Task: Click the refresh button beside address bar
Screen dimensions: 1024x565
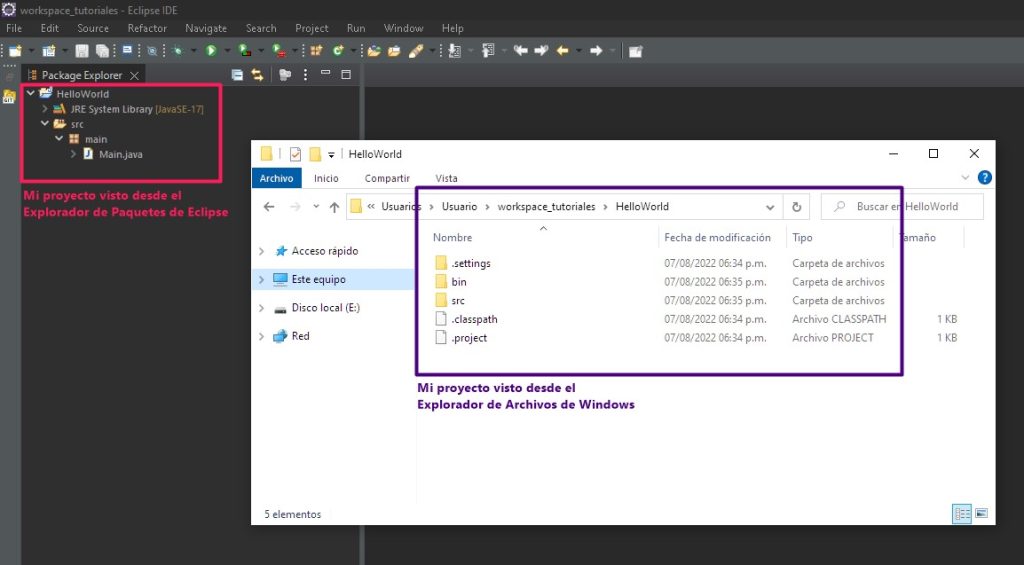Action: coord(796,207)
